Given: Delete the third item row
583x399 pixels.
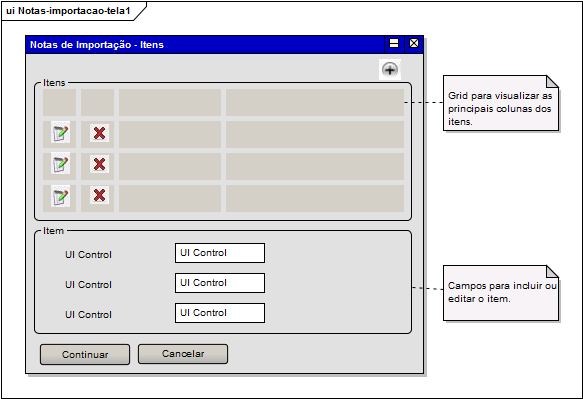Looking at the screenshot, I should [99, 195].
